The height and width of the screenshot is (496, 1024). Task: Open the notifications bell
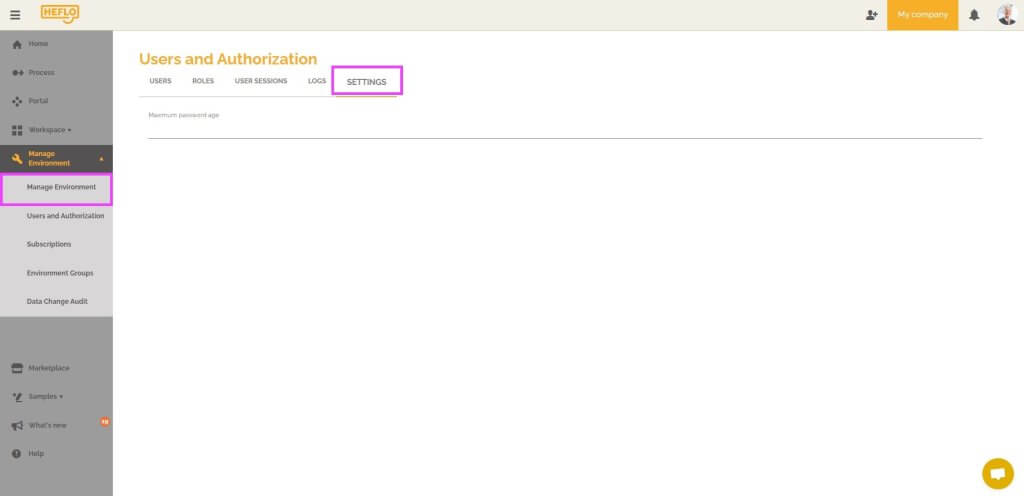tap(974, 15)
